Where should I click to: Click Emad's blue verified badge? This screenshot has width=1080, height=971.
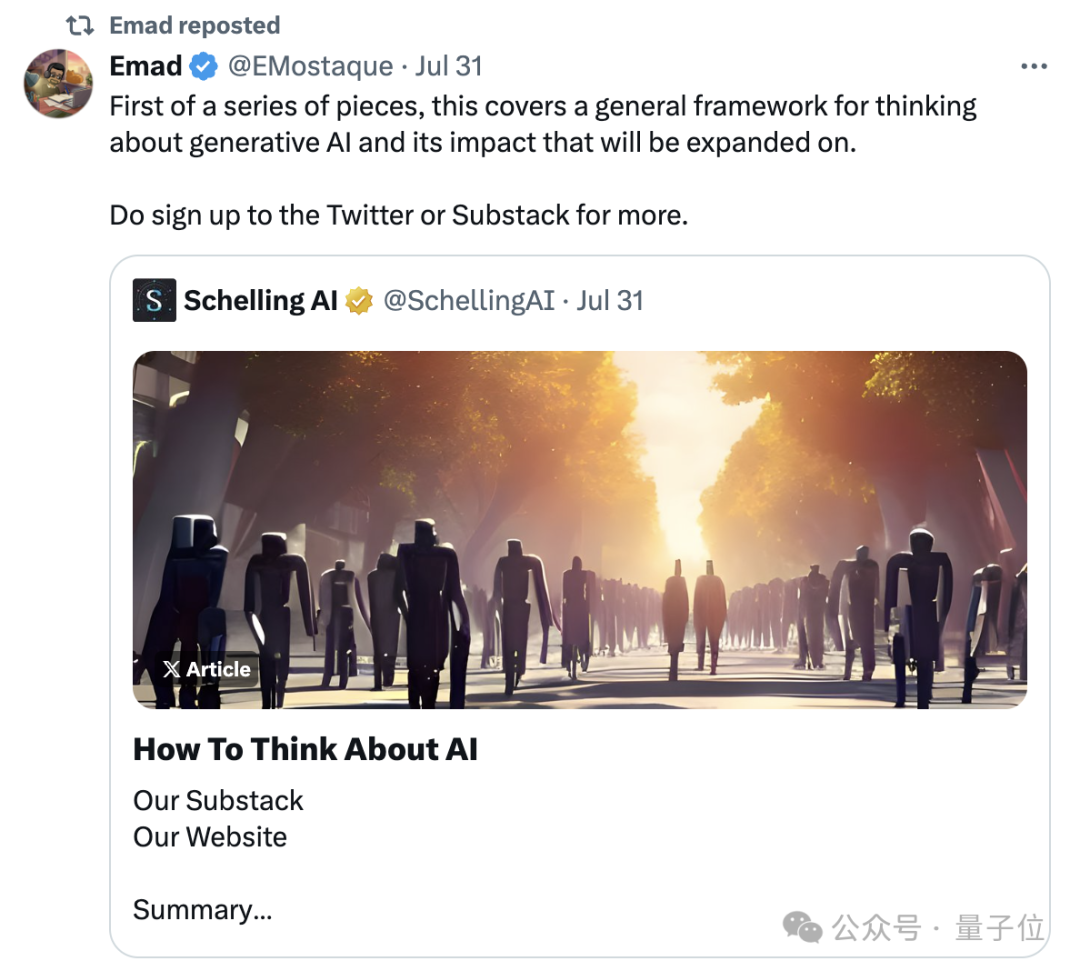tap(204, 67)
